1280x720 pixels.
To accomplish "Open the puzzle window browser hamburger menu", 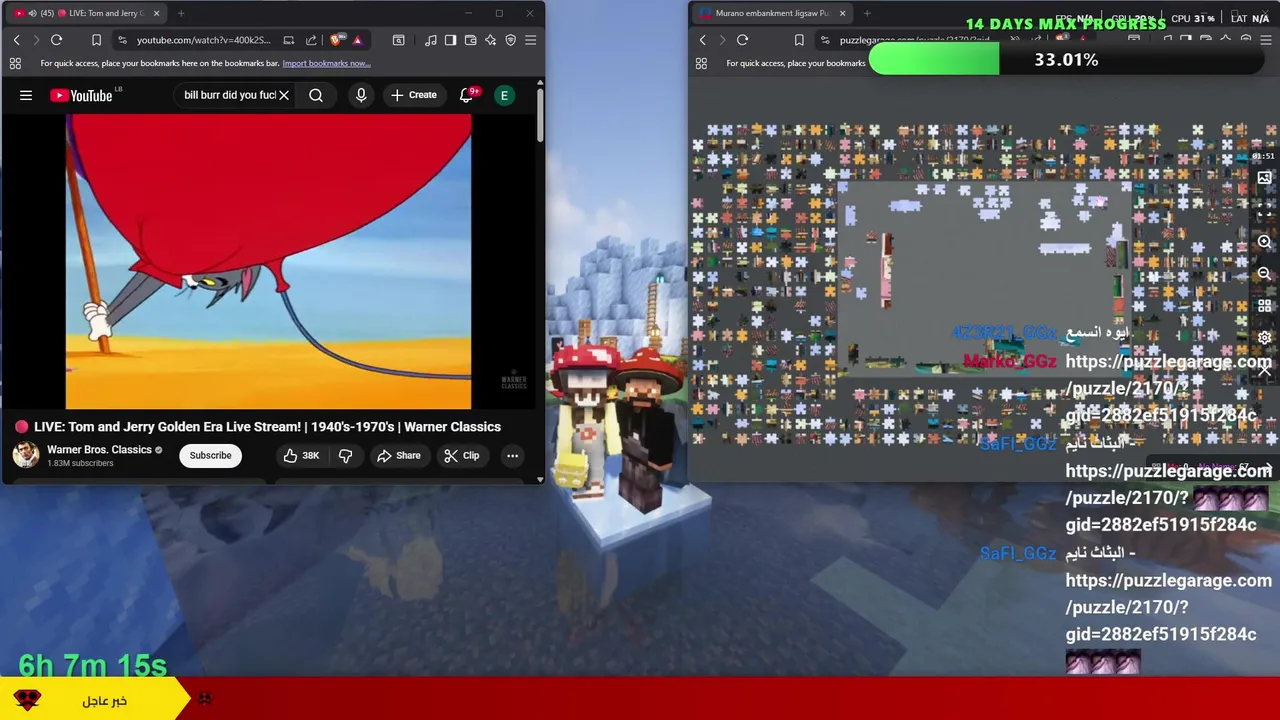I will pos(1266,40).
